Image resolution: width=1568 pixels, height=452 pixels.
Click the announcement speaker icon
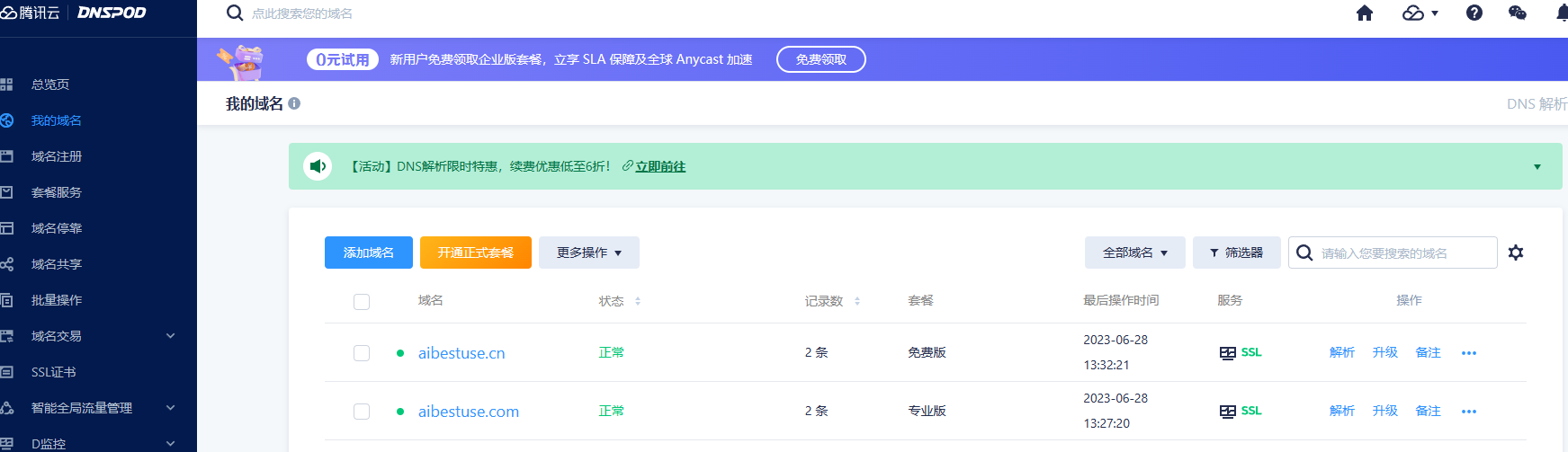[317, 166]
